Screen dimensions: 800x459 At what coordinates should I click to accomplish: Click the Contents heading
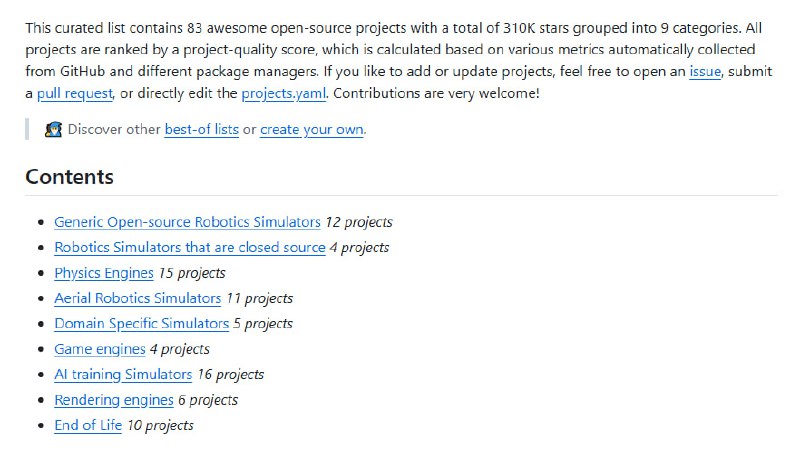pos(69,177)
